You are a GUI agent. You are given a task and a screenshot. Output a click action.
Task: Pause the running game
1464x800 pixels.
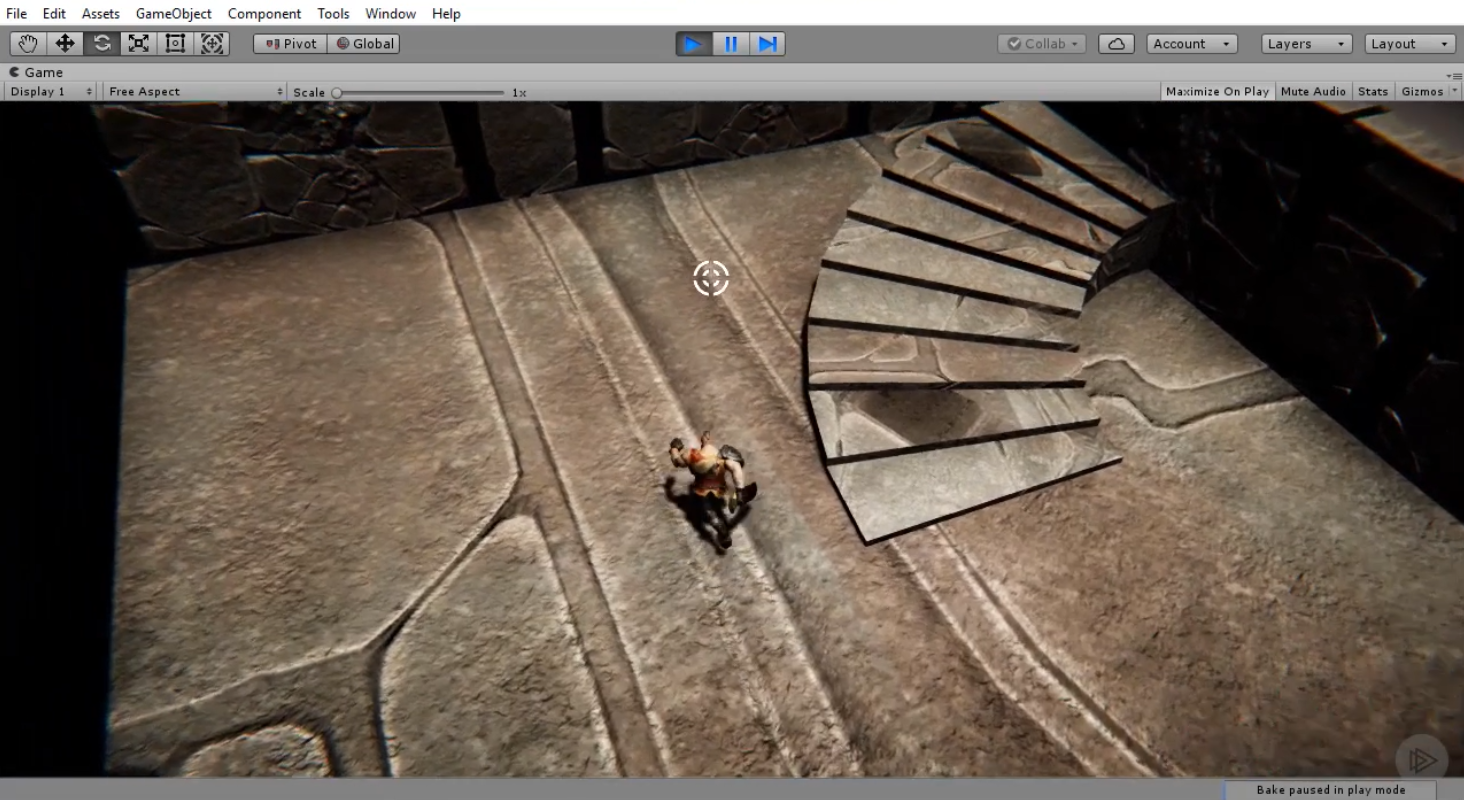point(730,44)
